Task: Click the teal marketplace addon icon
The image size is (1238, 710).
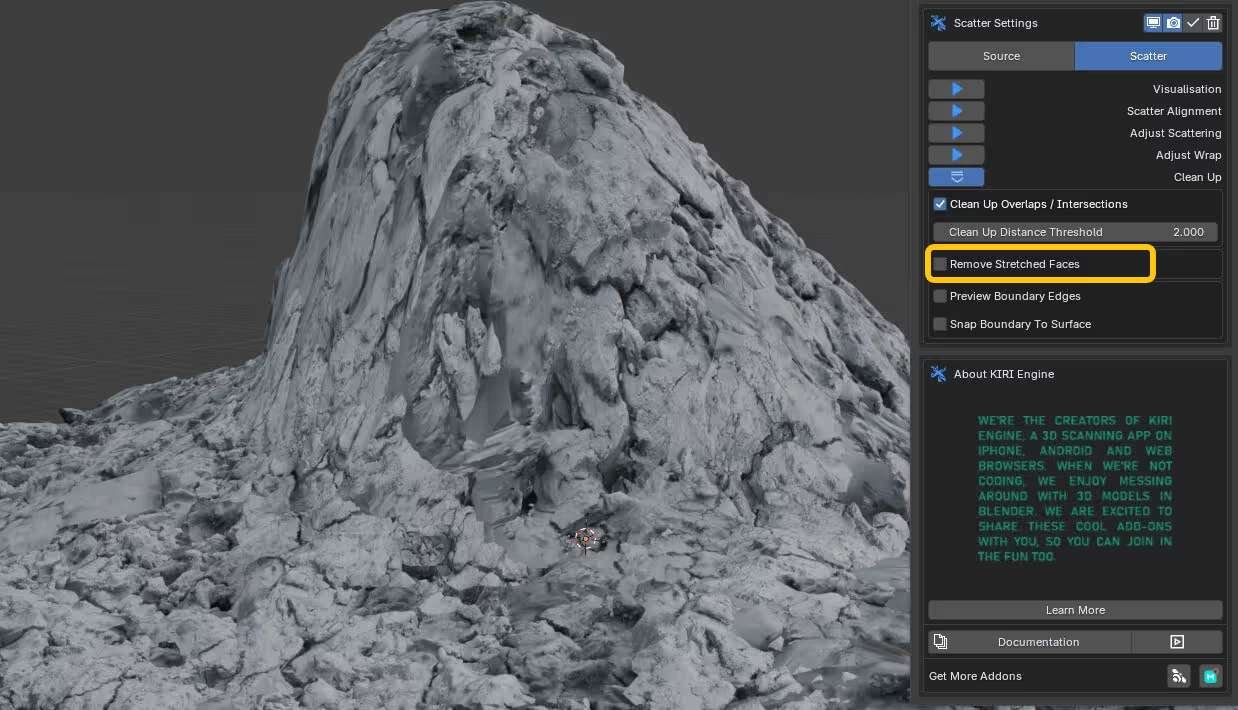Action: [1211, 676]
